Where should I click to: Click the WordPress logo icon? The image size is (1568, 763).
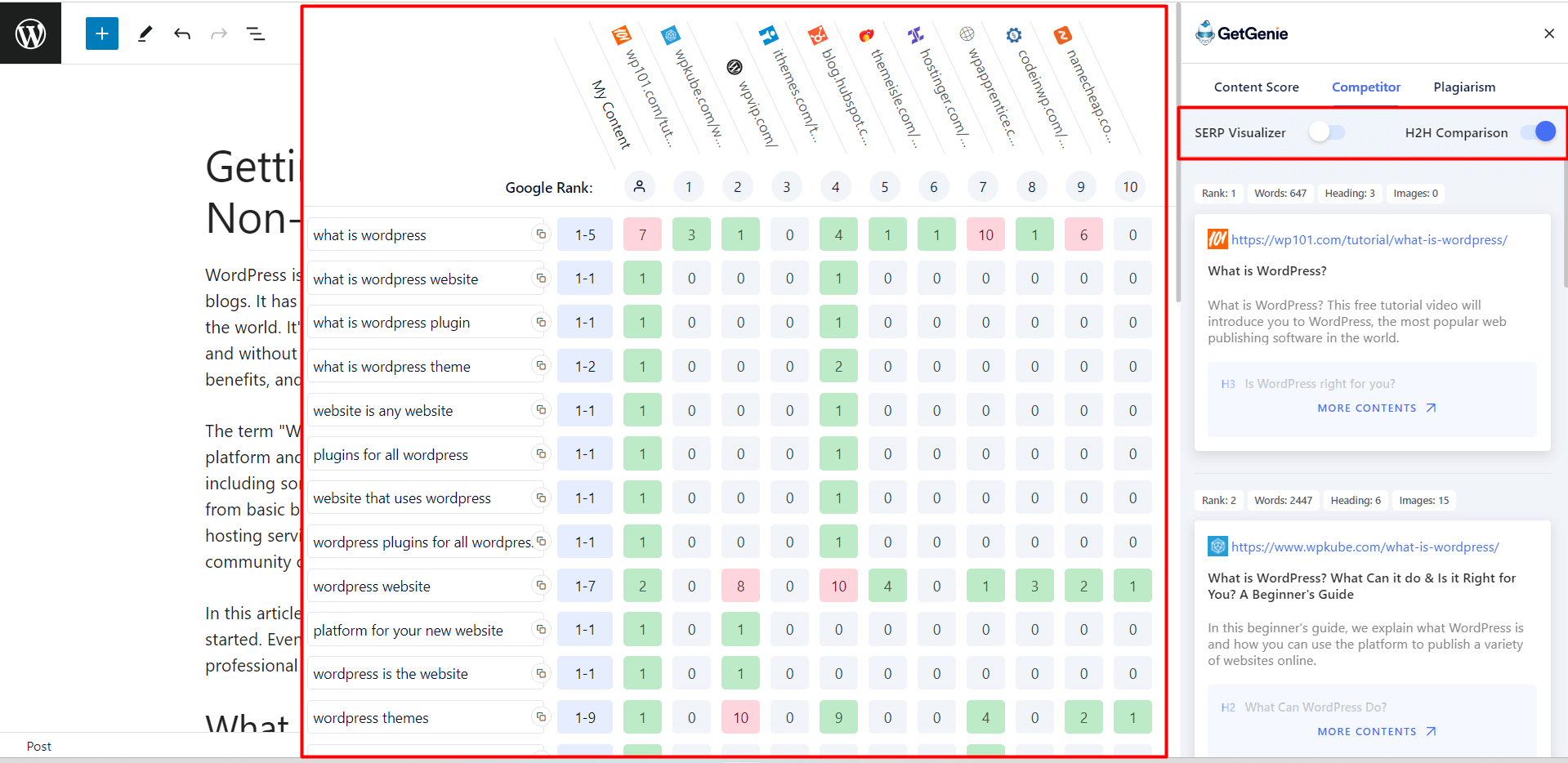pyautogui.click(x=30, y=33)
